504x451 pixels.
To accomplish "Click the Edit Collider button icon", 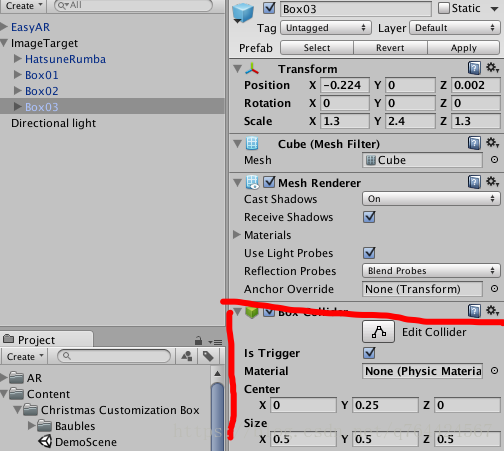I will 379,332.
